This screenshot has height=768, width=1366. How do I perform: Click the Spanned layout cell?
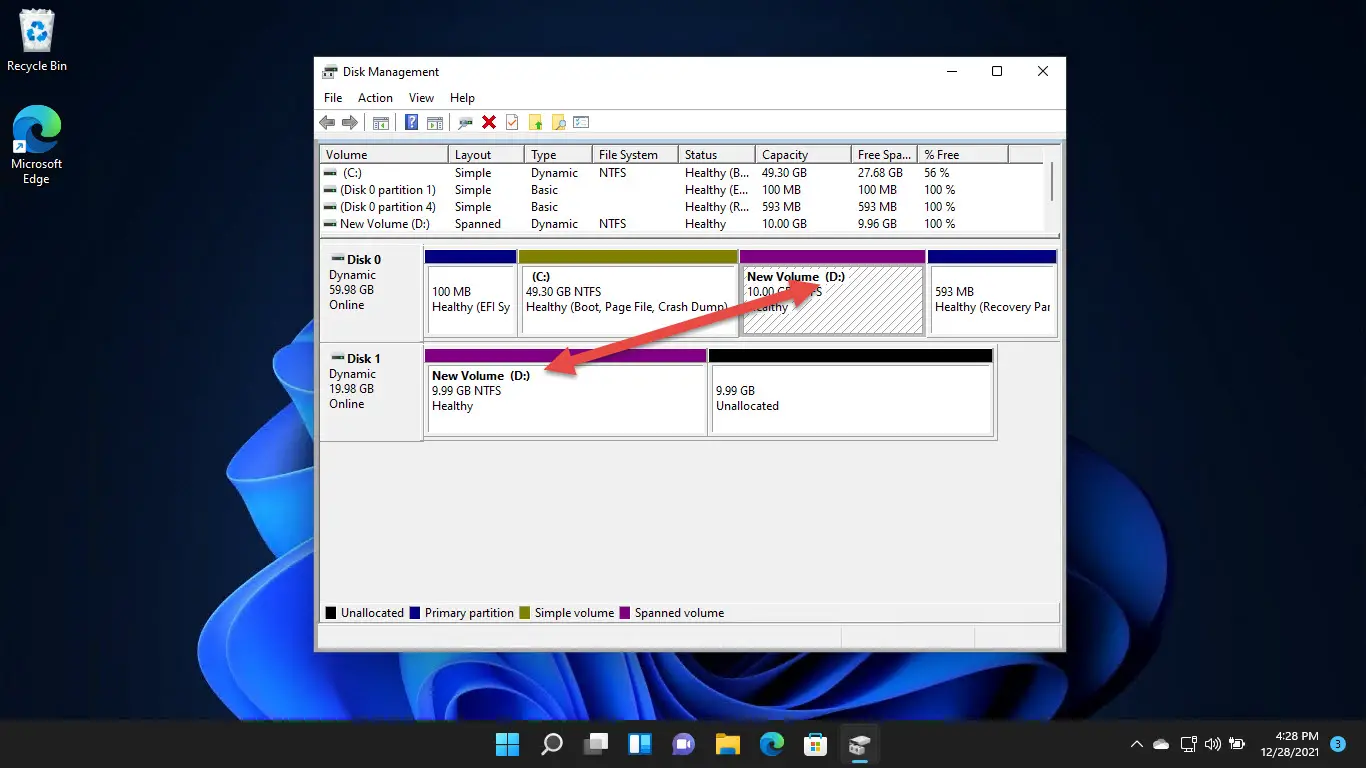(478, 224)
